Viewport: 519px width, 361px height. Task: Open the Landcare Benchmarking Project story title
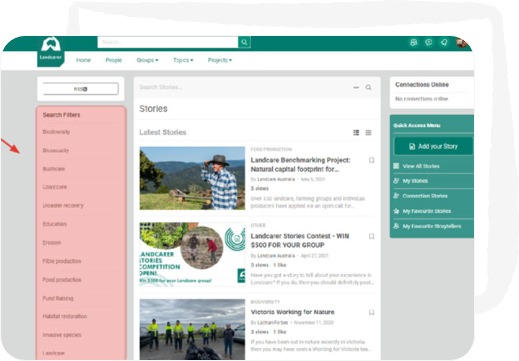coord(300,165)
